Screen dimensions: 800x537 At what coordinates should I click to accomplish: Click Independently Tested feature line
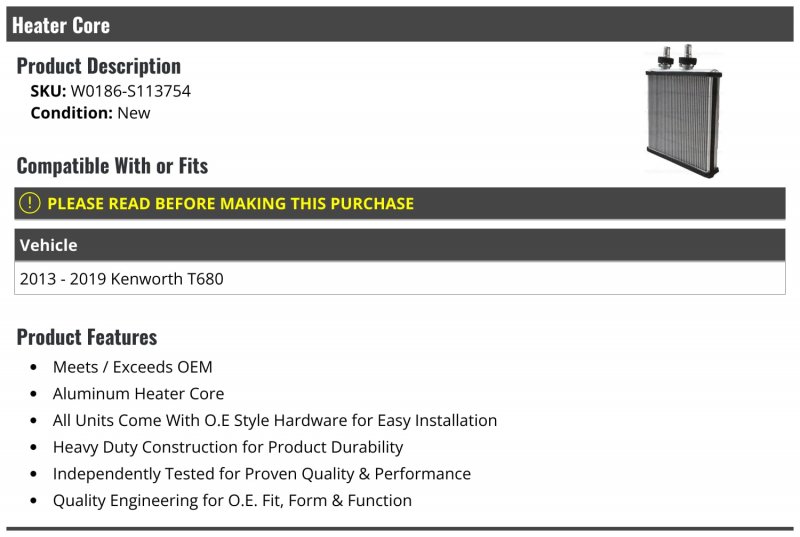(x=262, y=474)
